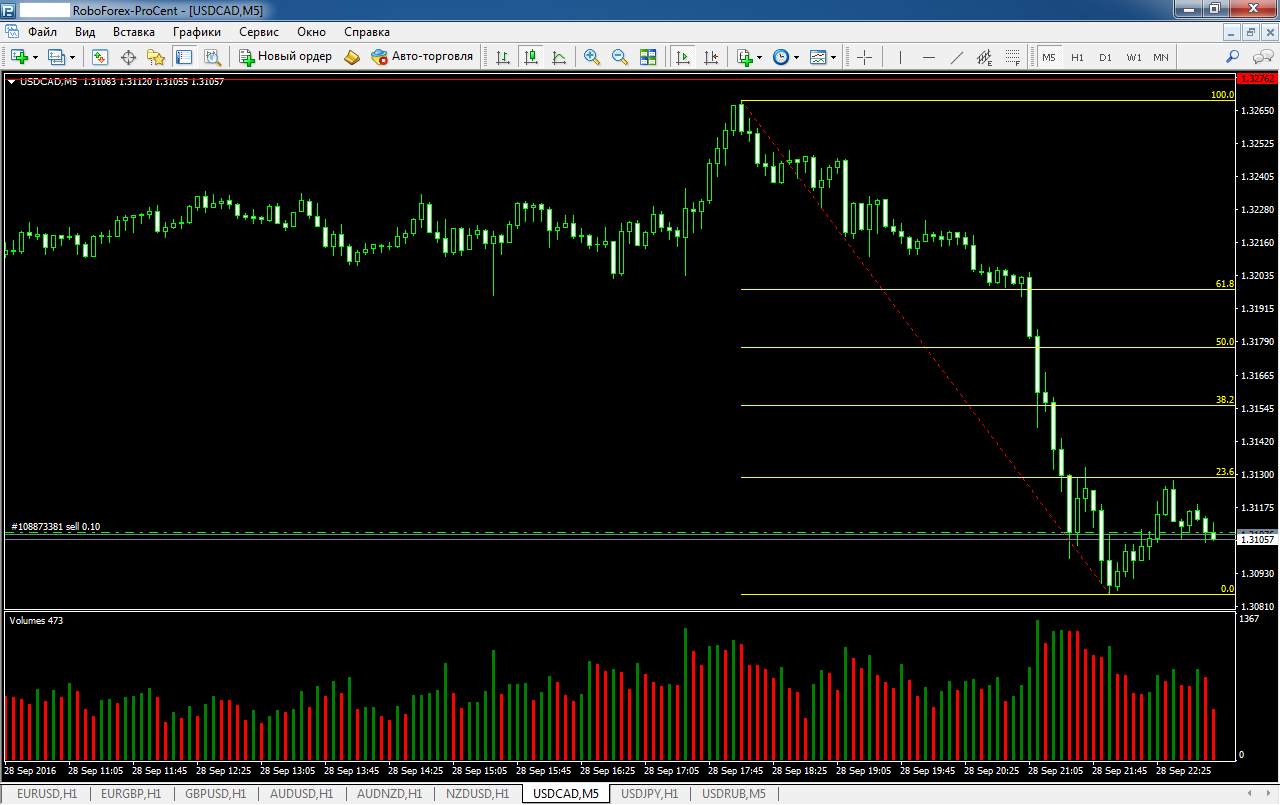The height and width of the screenshot is (805, 1280).
Task: Expand the indicators dropdown arrow
Action: (760, 57)
